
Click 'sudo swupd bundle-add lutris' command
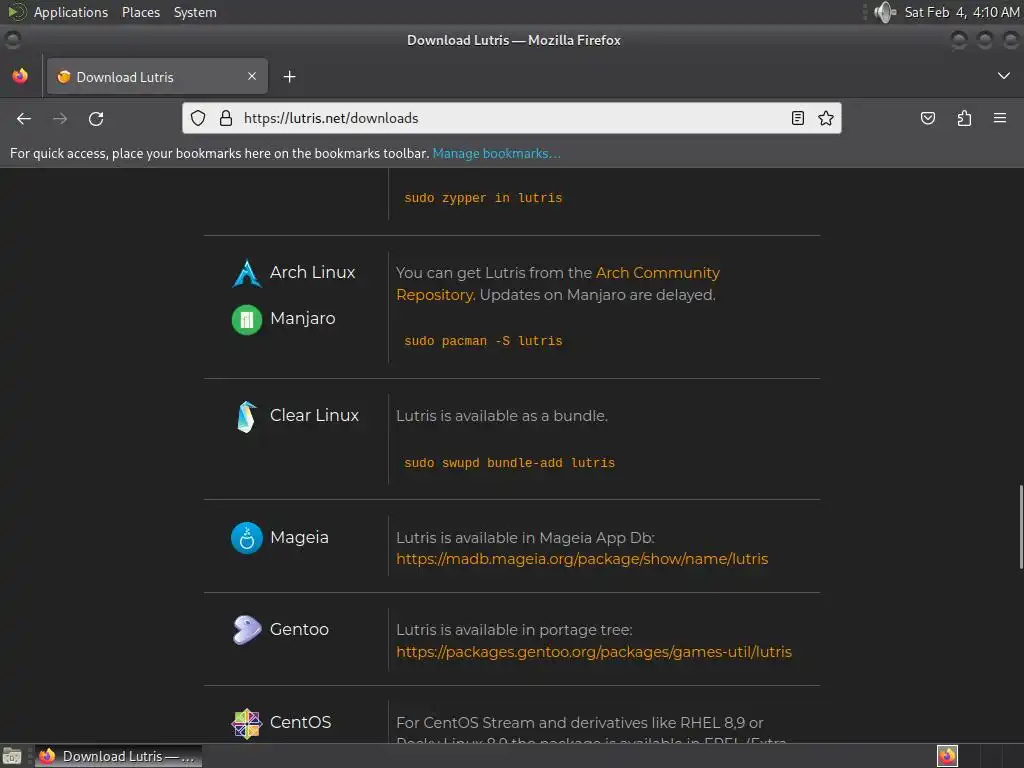509,463
